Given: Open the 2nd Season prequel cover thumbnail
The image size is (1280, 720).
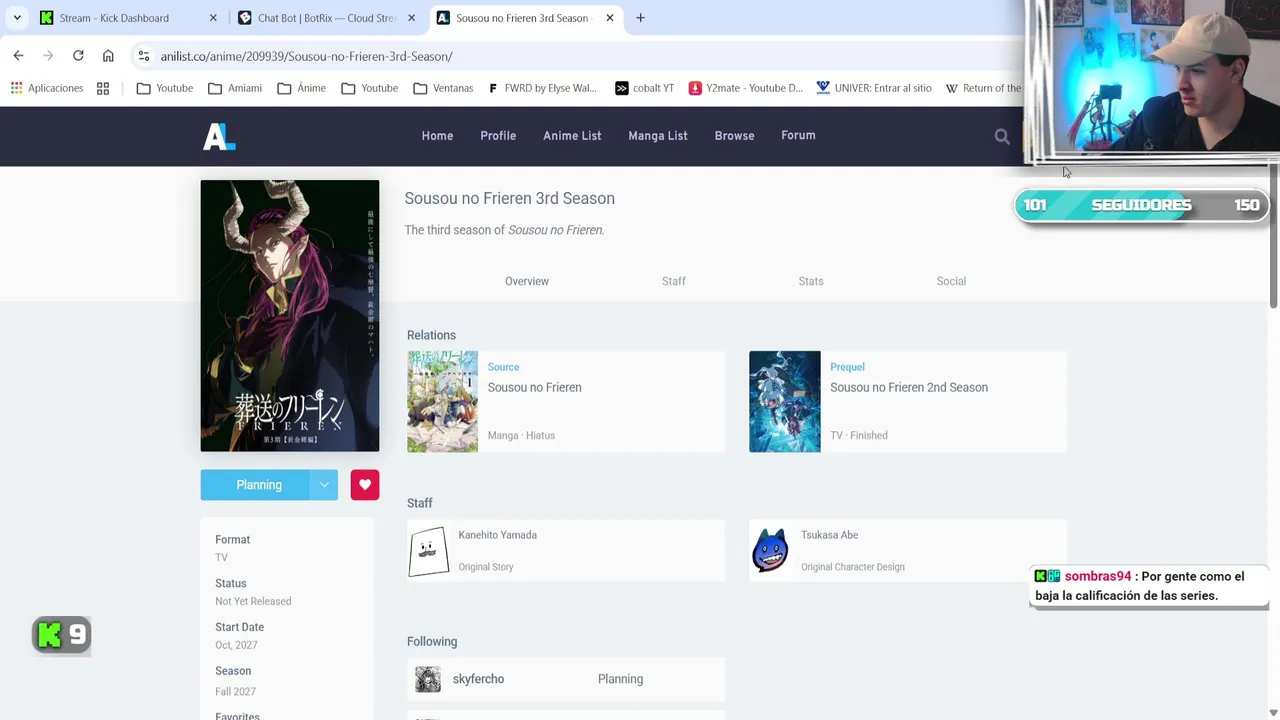Looking at the screenshot, I should coord(785,401).
